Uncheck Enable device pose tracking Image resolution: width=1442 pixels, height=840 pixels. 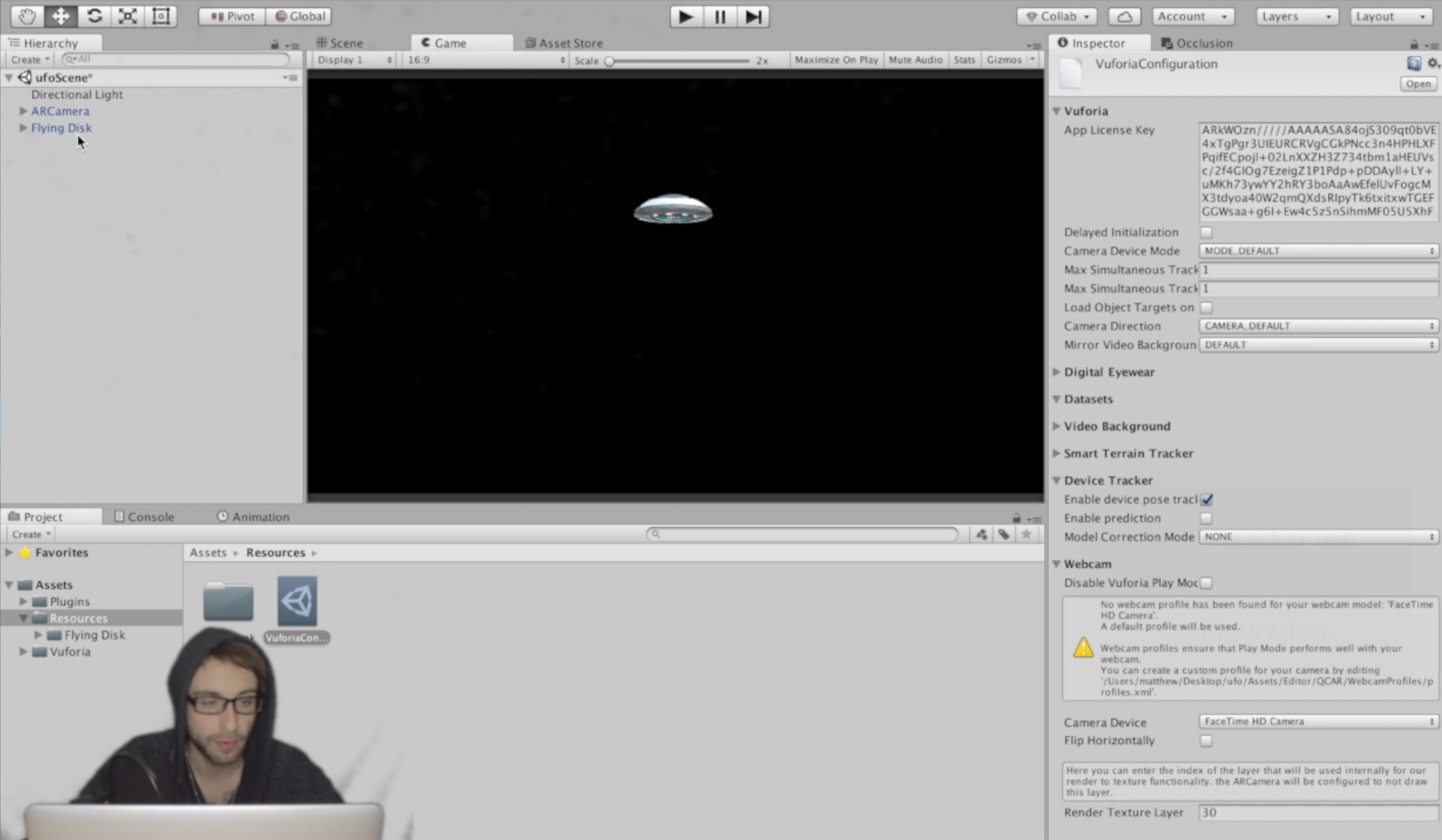pos(1206,499)
